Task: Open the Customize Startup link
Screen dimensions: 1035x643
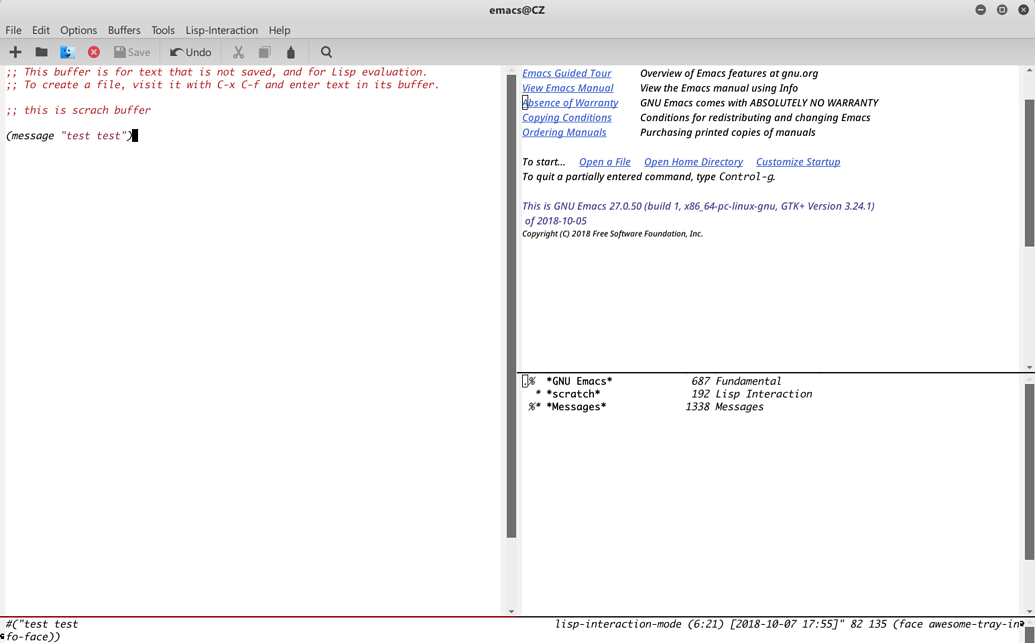Action: click(797, 161)
